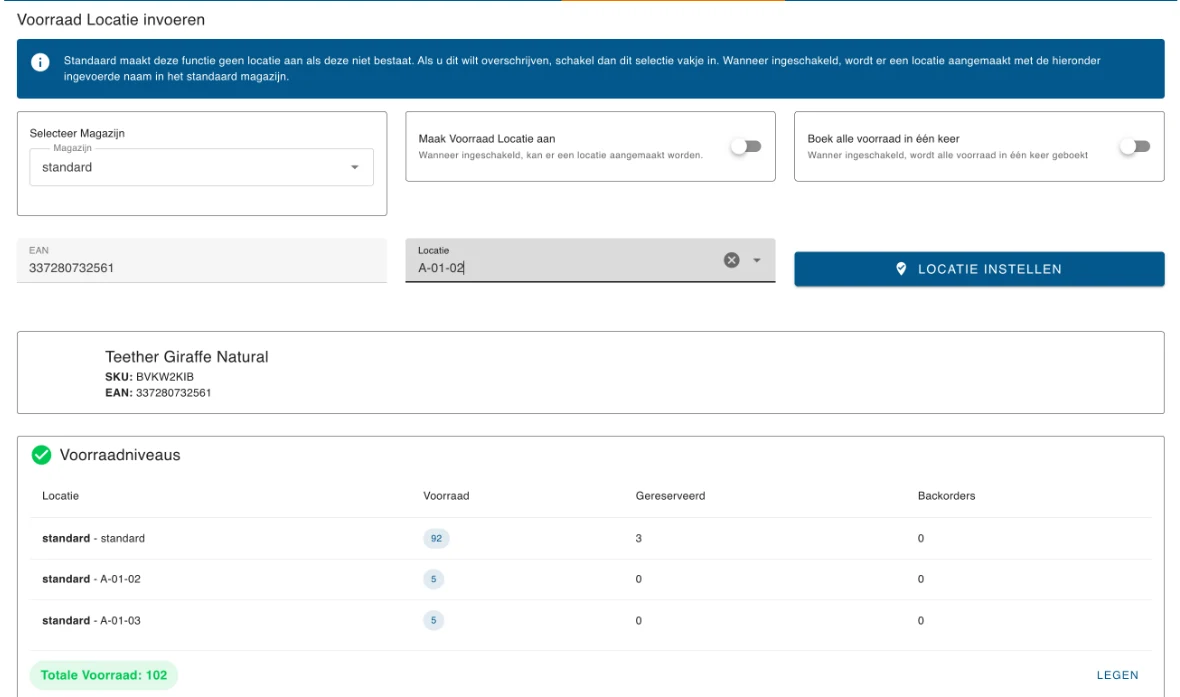Click the product EAN line under SKU
The image size is (1180, 697).
(158, 393)
